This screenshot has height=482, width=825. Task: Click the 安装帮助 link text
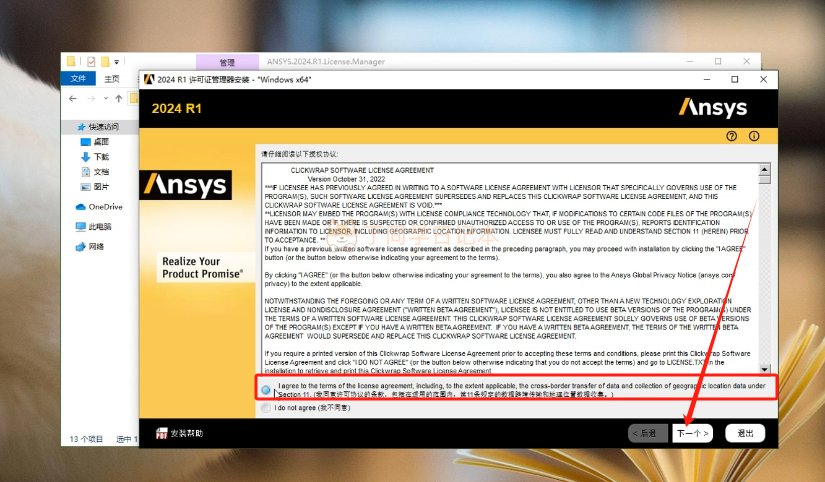point(187,433)
